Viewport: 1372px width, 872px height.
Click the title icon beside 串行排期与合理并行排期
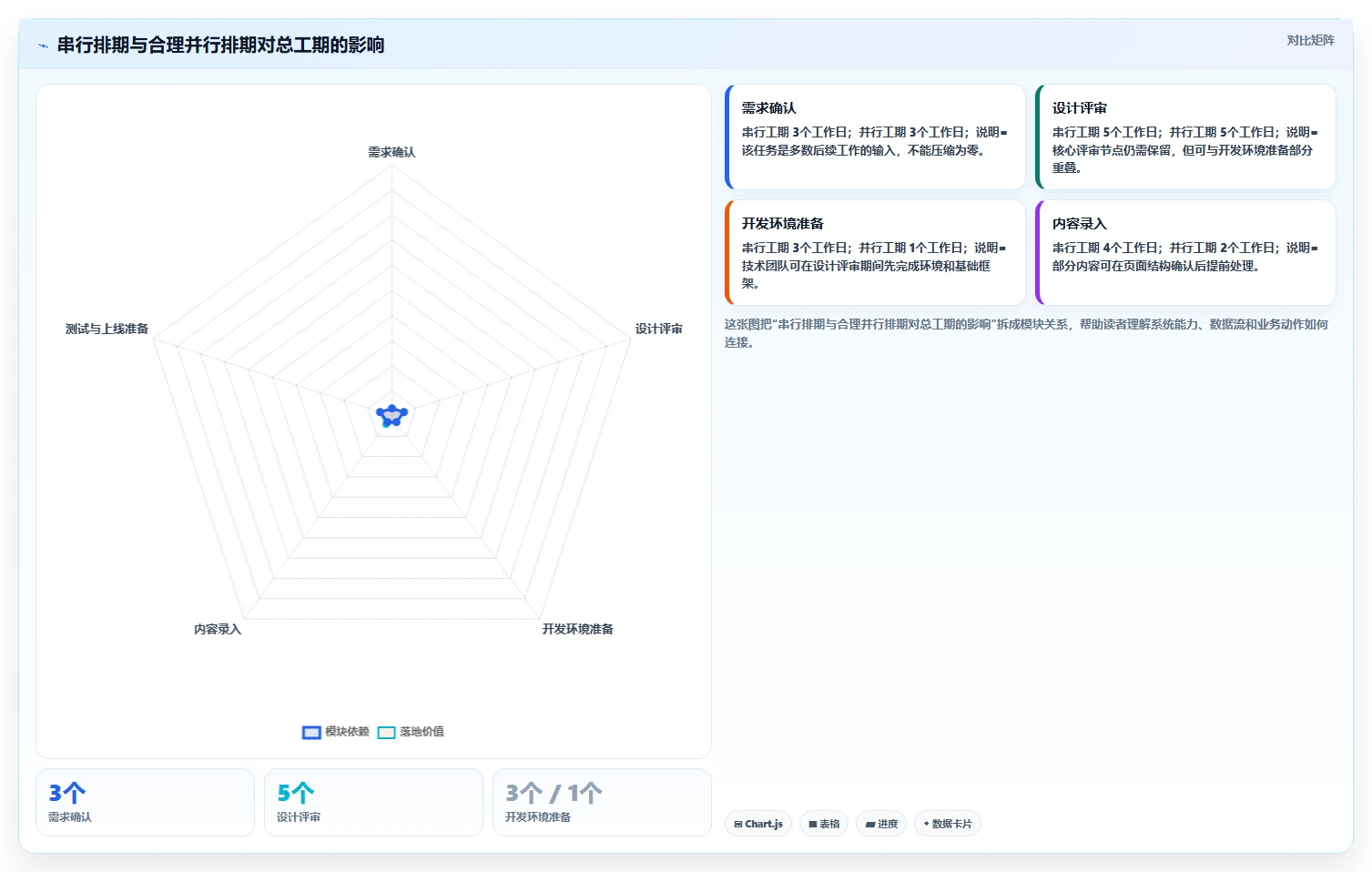tap(43, 46)
